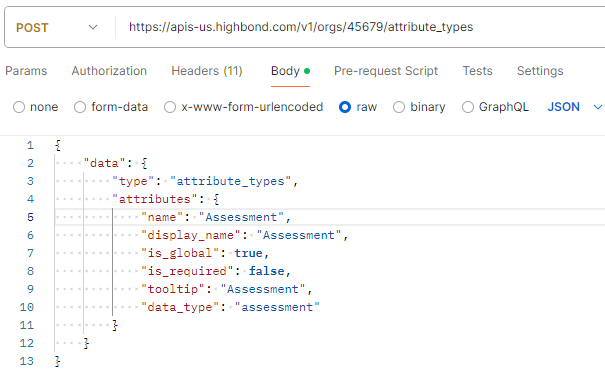605x371 pixels.
Task: Open the POST method dropdown
Action: 57,27
